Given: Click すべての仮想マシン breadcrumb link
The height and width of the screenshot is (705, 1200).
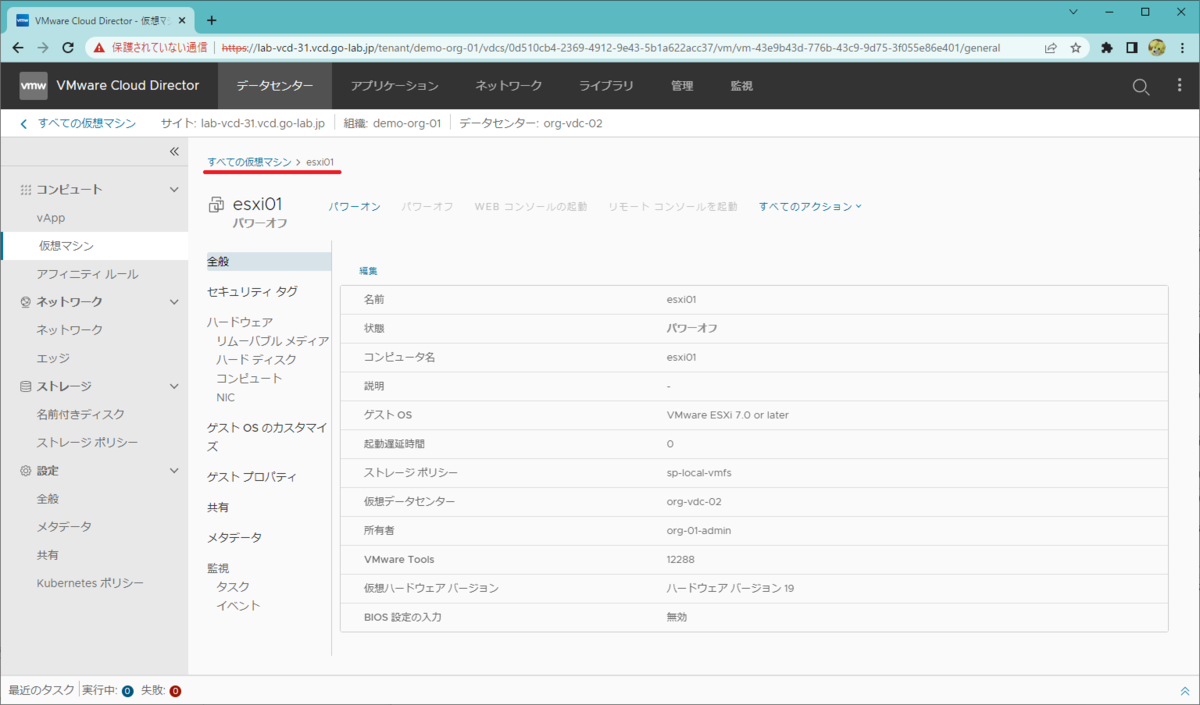Looking at the screenshot, I should coord(250,161).
